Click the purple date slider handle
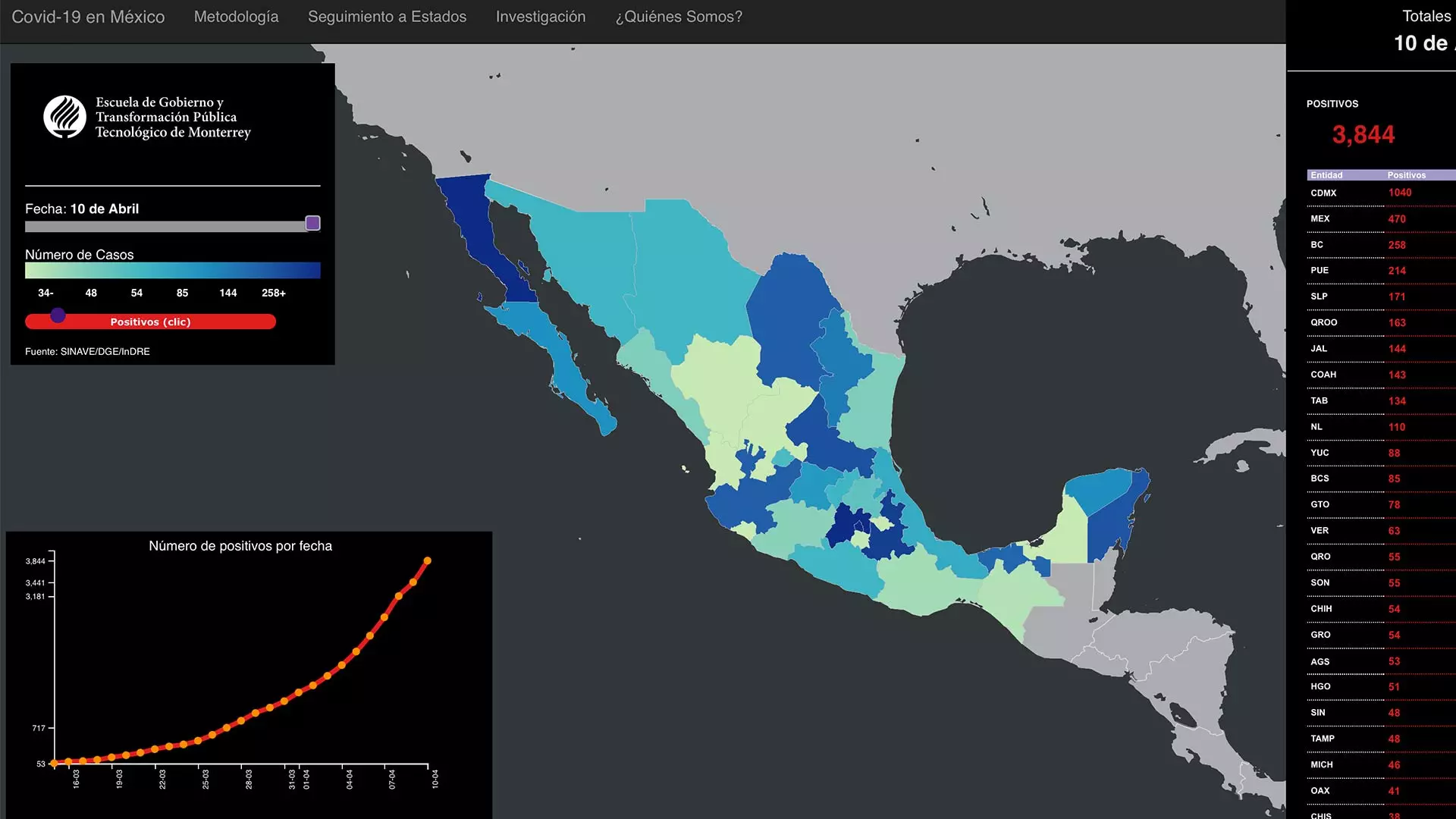 click(312, 223)
